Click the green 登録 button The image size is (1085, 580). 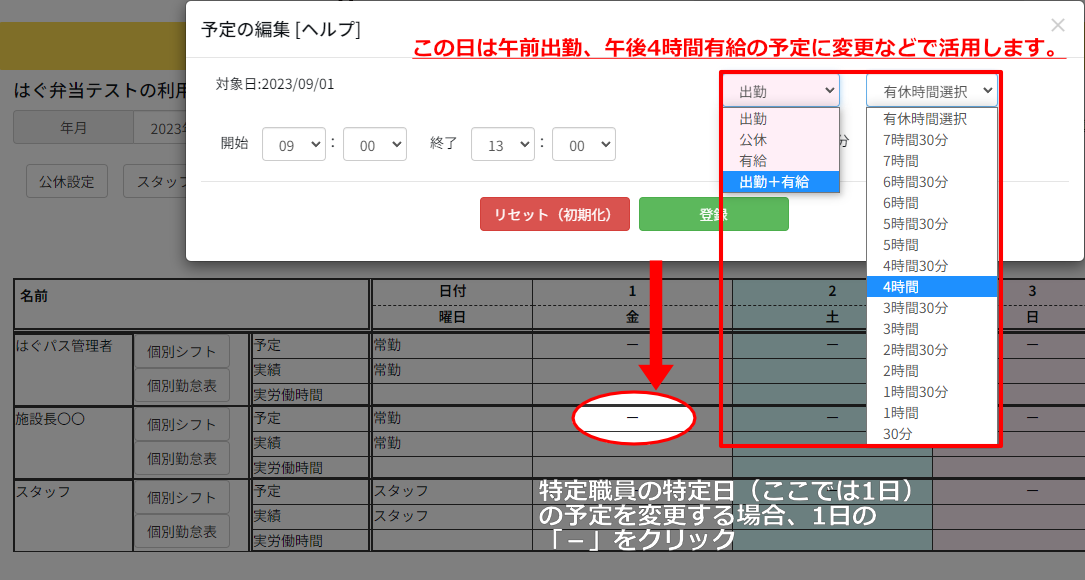click(x=713, y=214)
